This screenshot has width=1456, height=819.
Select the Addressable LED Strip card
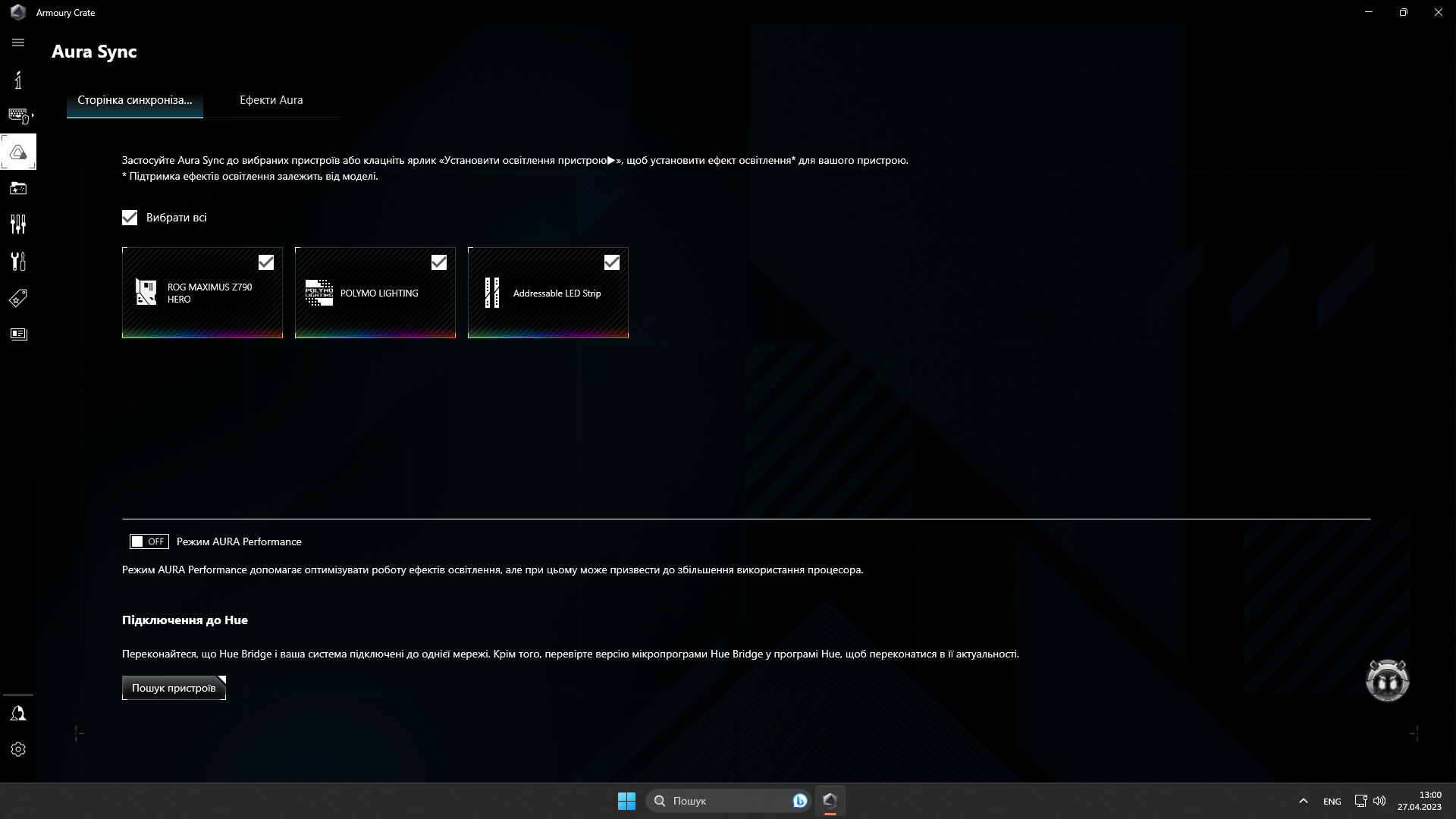[x=548, y=293]
